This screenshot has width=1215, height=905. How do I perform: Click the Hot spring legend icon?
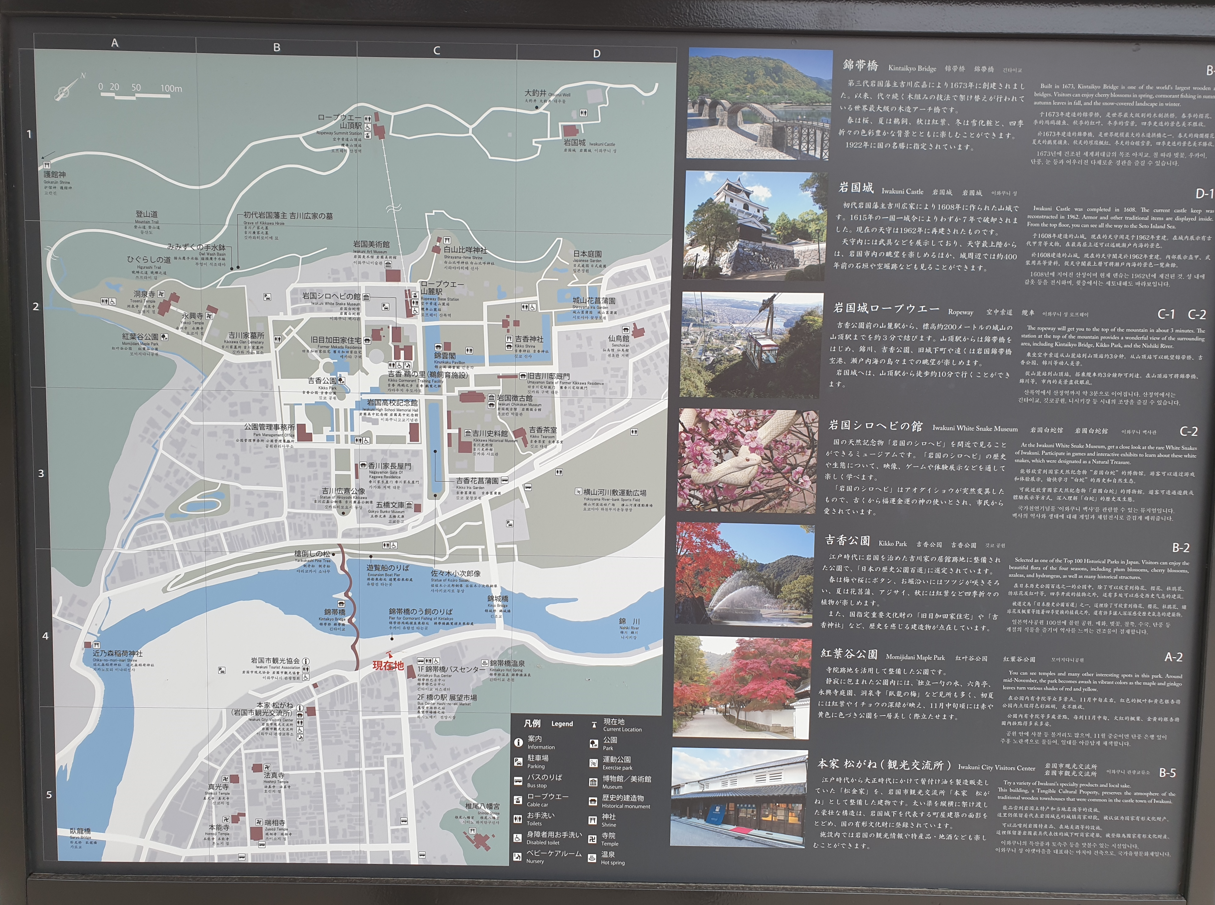594,858
